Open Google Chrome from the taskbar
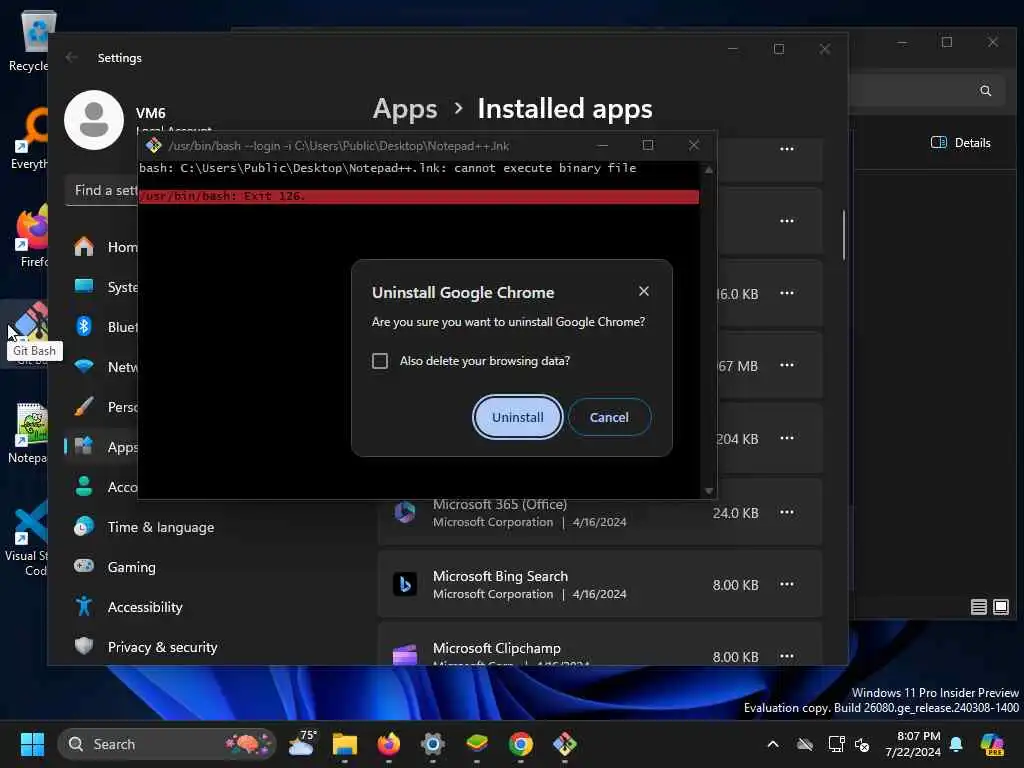Viewport: 1024px width, 768px height. pos(520,744)
